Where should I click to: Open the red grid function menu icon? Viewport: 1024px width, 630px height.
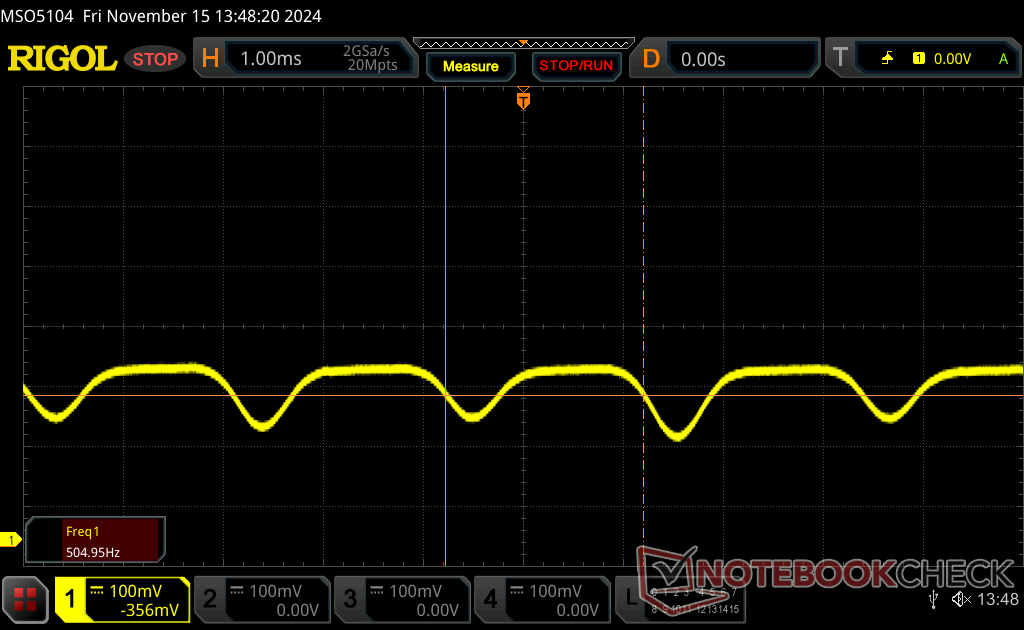(25, 599)
